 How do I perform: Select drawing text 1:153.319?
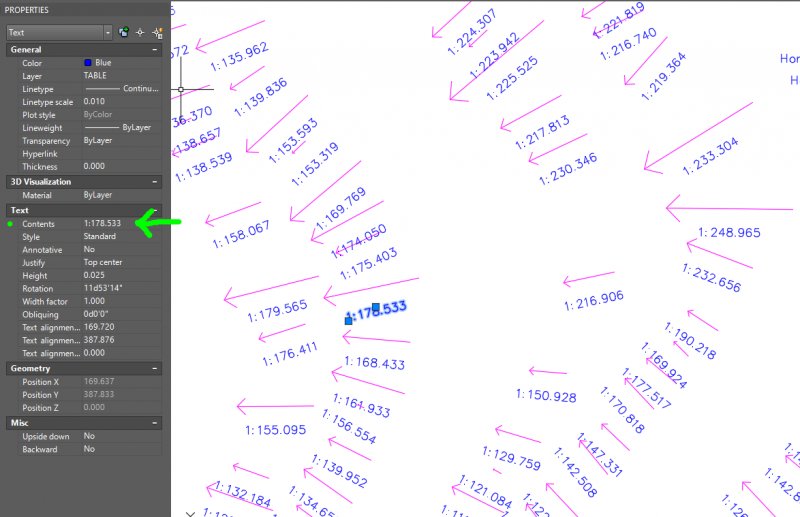coord(315,164)
